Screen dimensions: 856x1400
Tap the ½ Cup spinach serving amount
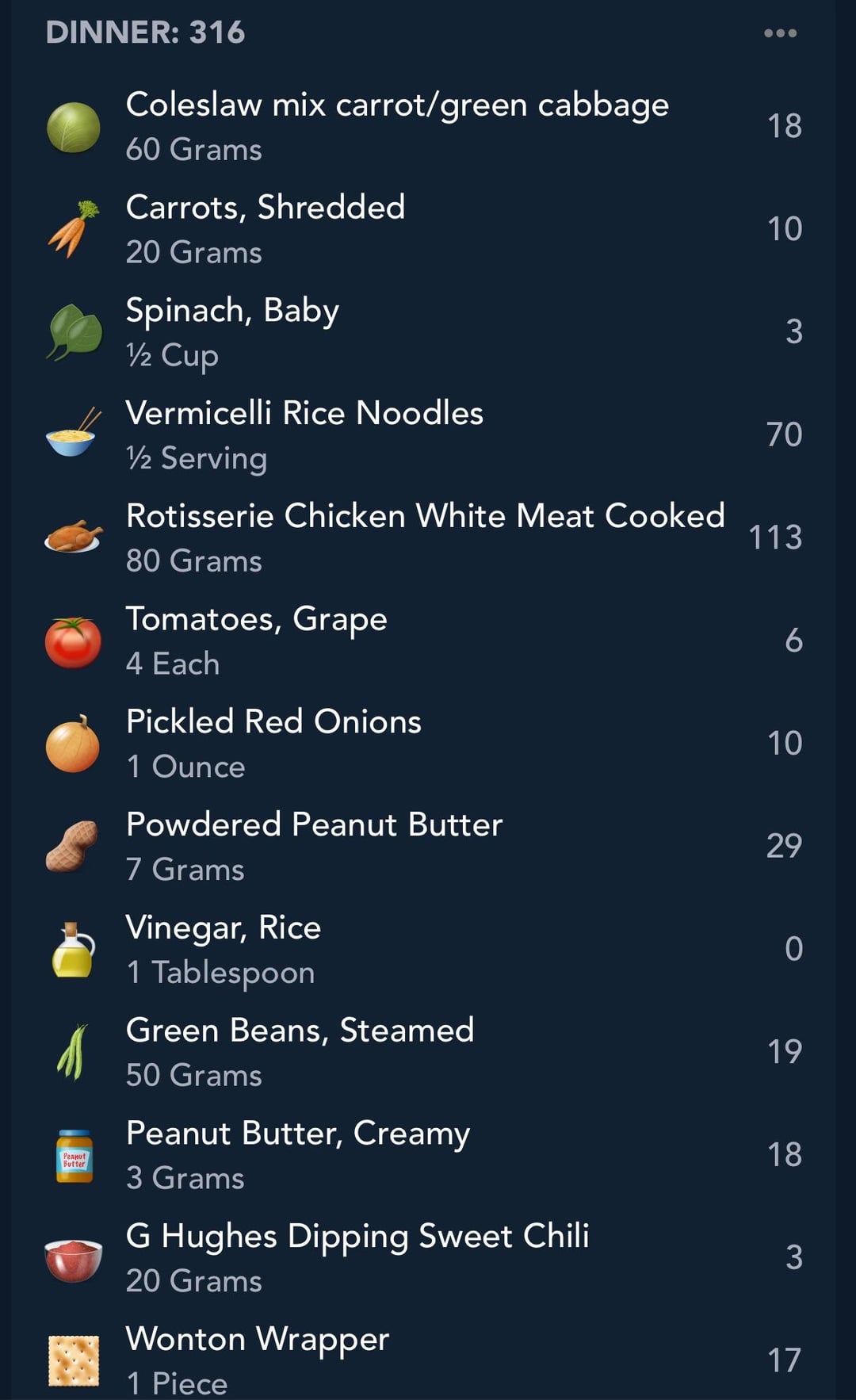pos(172,355)
